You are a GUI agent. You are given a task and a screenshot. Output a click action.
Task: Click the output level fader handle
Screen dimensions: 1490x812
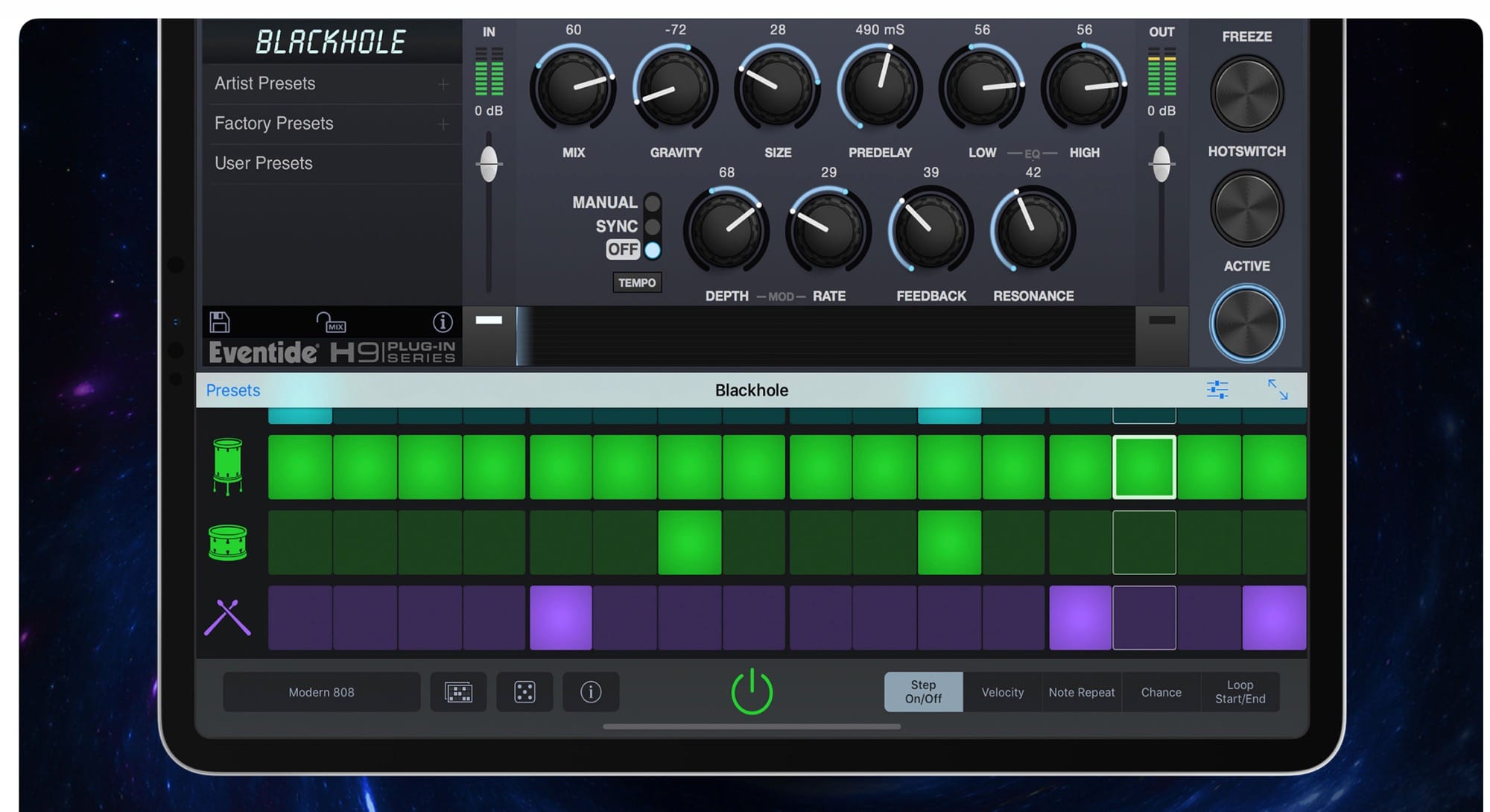click(x=1161, y=163)
